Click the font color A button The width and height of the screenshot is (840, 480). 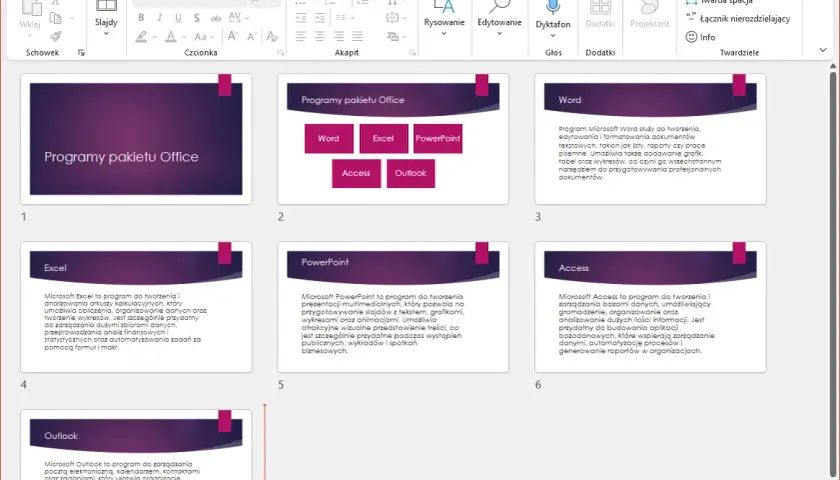click(170, 37)
